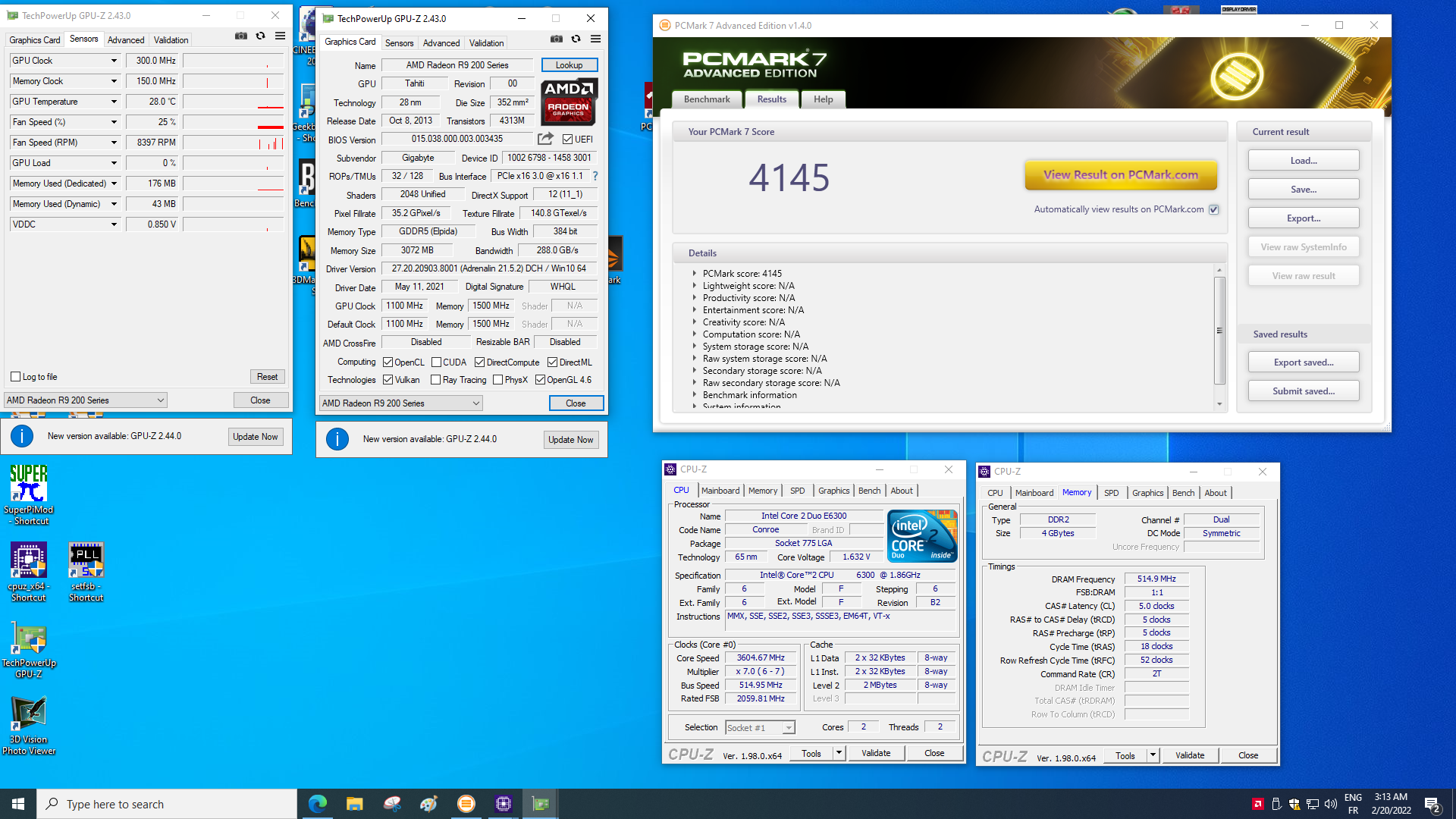Viewport: 1456px width, 819px height.
Task: Click camera icon in GPU-Z Graphics Card window
Action: click(557, 39)
